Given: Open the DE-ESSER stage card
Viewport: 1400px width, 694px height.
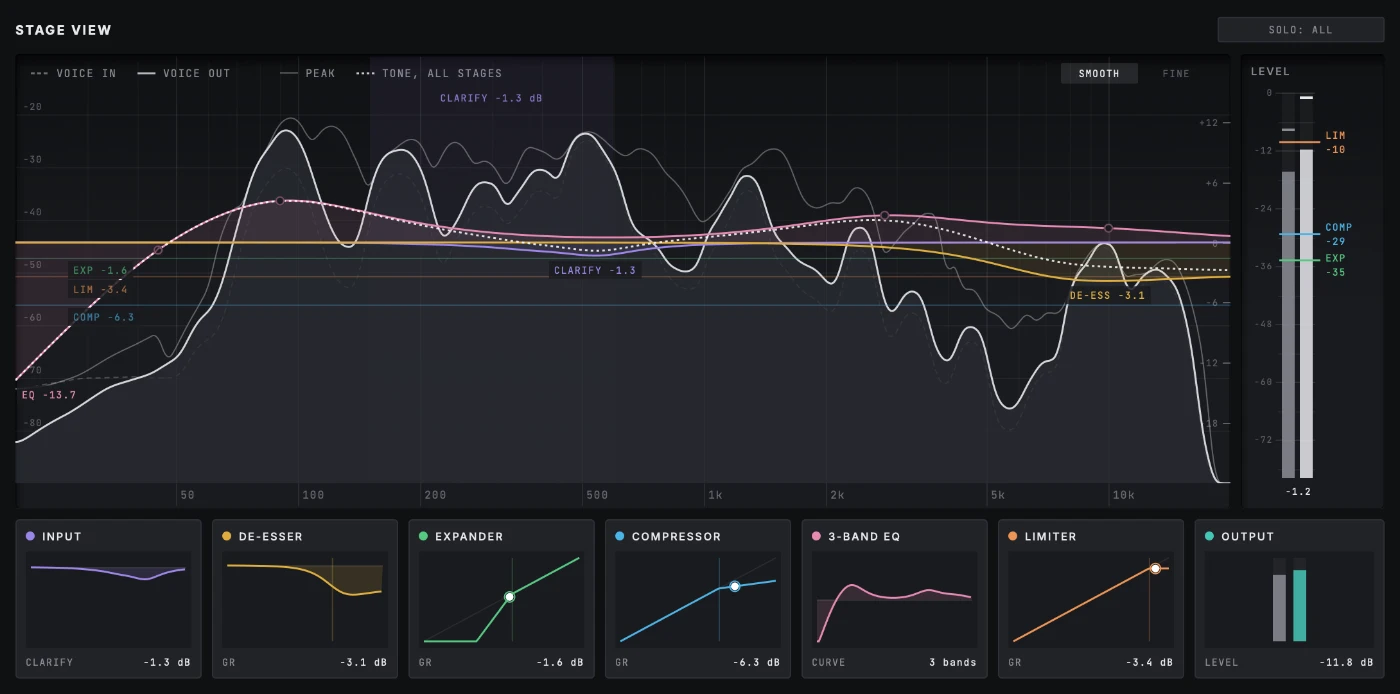Looking at the screenshot, I should tap(305, 598).
